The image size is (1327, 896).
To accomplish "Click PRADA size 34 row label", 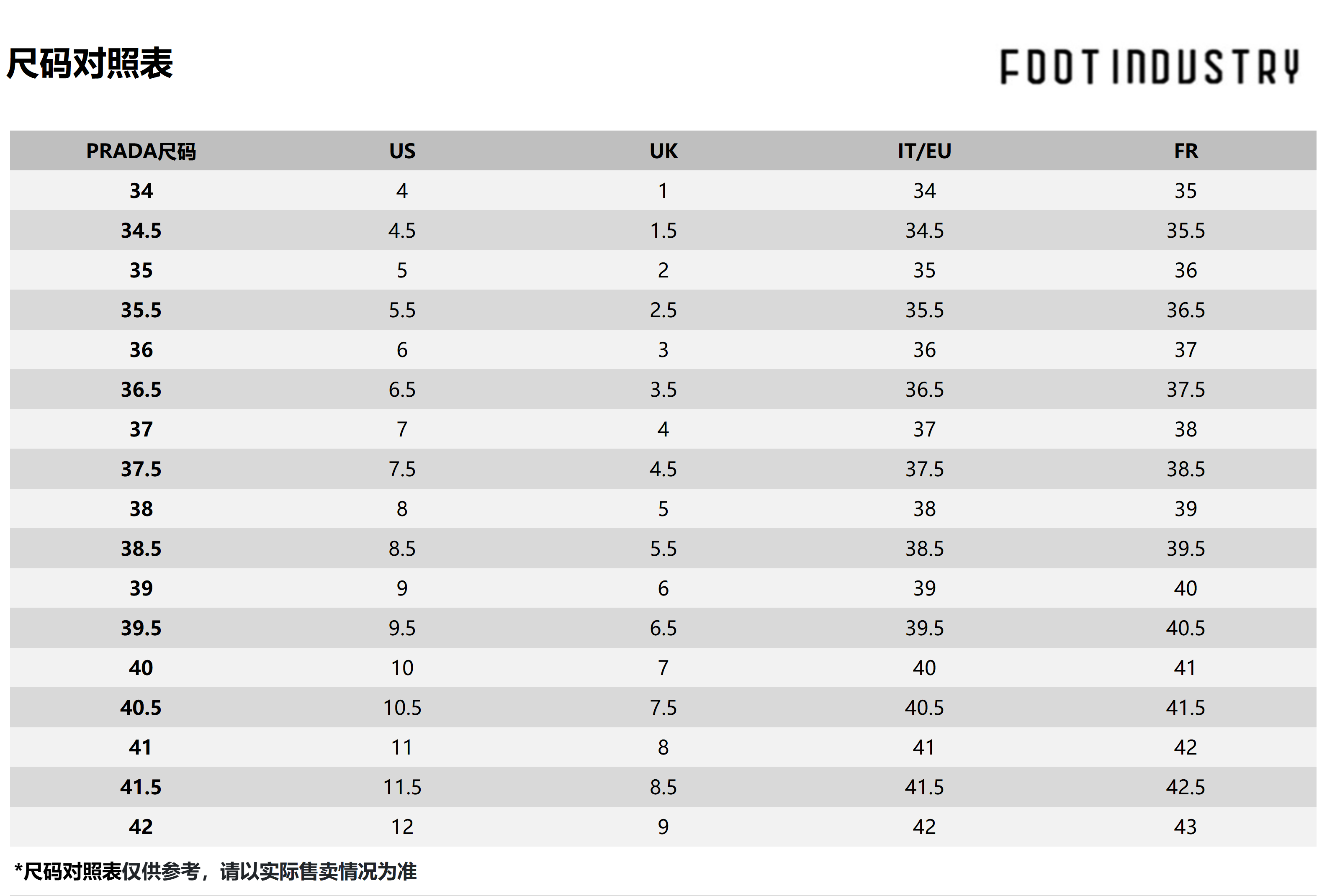I will coord(141,190).
